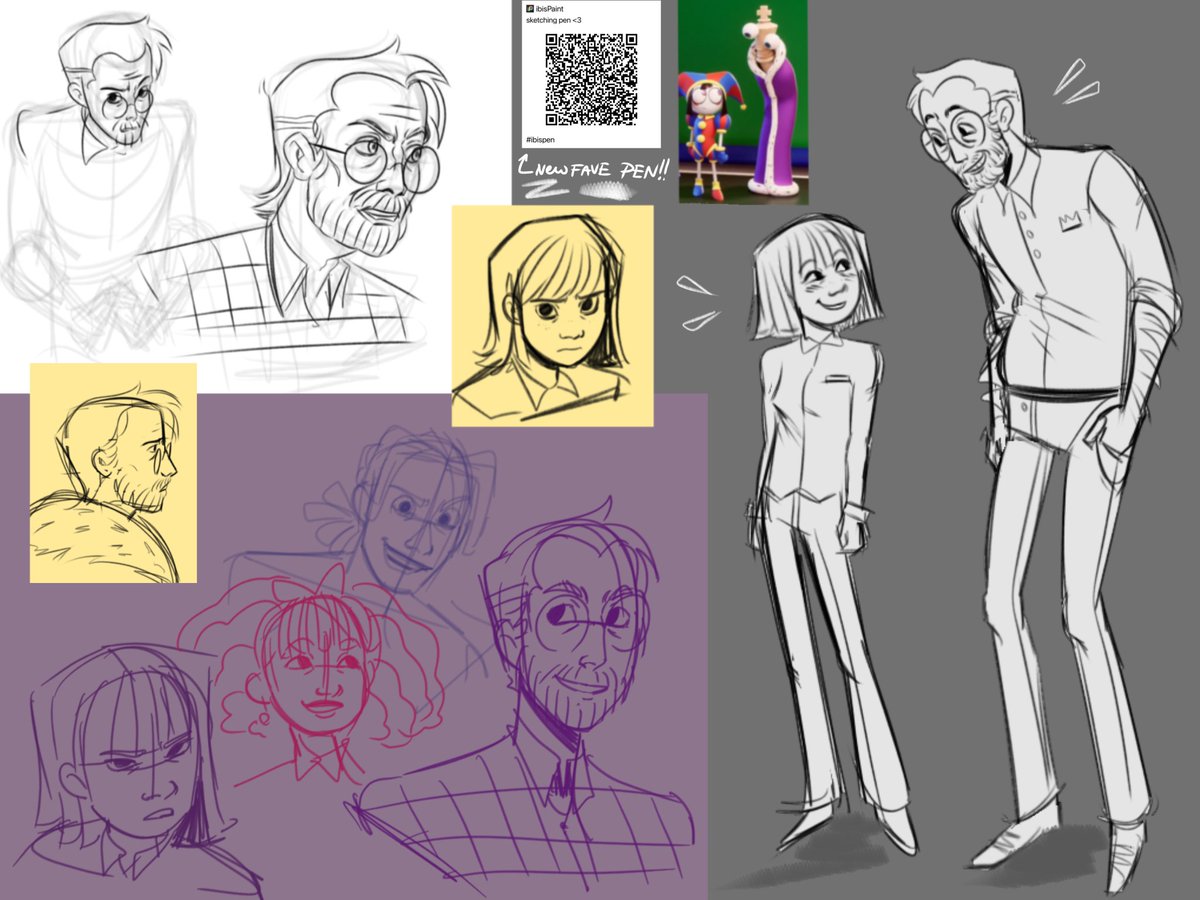
Task: Select the yellow panel with man's profile sketch
Action: 113,472
